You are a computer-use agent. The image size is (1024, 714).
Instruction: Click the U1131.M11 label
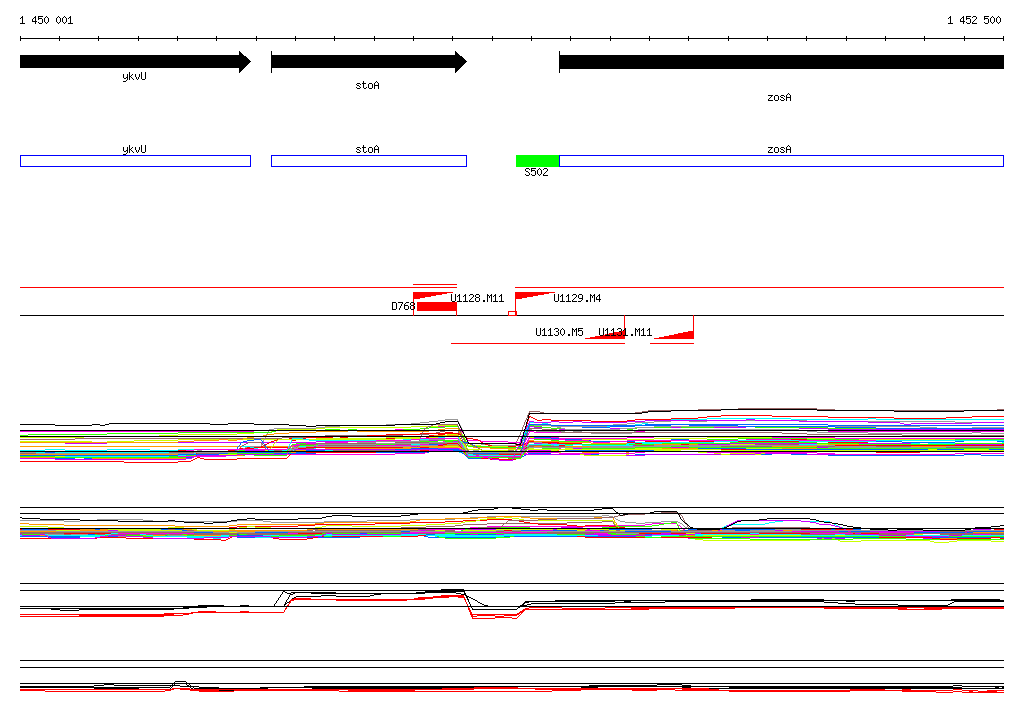click(625, 333)
